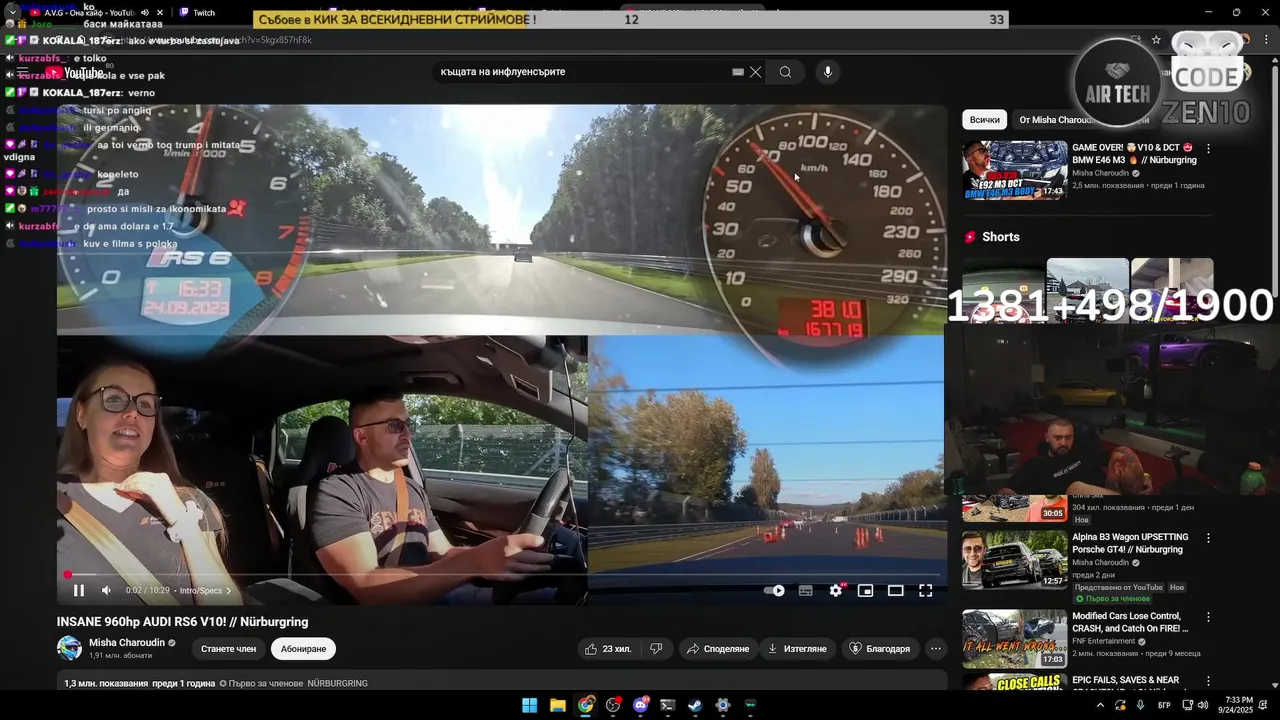Open the Modified Cars video thumbnail 17:03
The width and height of the screenshot is (1280, 720).
pos(1014,638)
